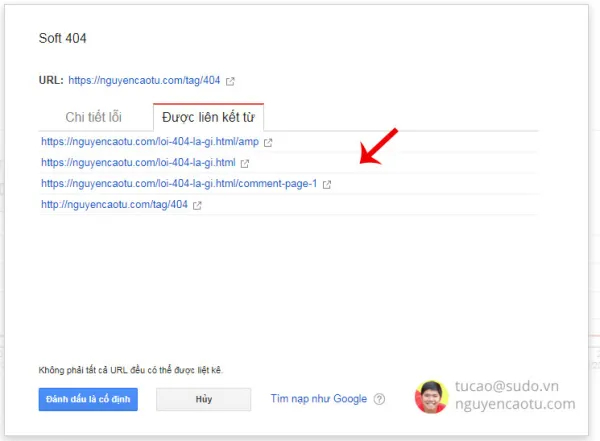Click external icon next to html/amp link
This screenshot has width=600, height=441.
pos(268,143)
